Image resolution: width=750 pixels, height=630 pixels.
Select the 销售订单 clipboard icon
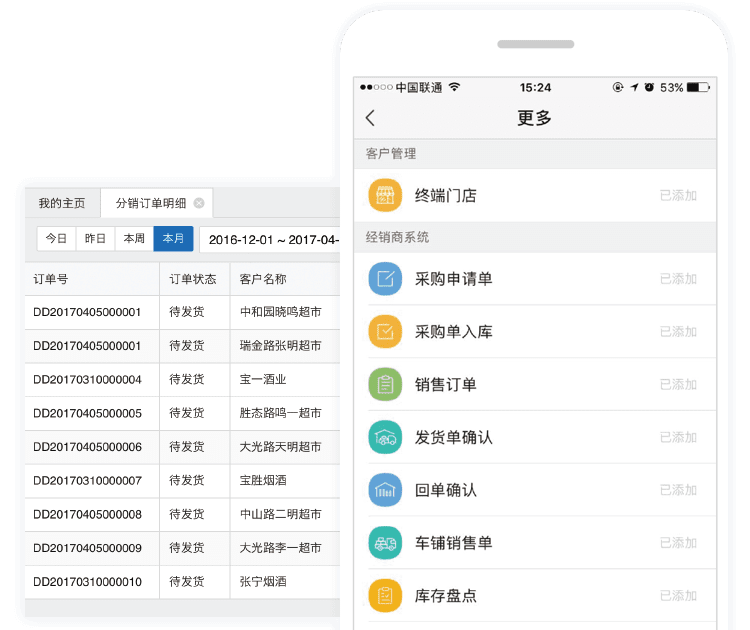385,385
